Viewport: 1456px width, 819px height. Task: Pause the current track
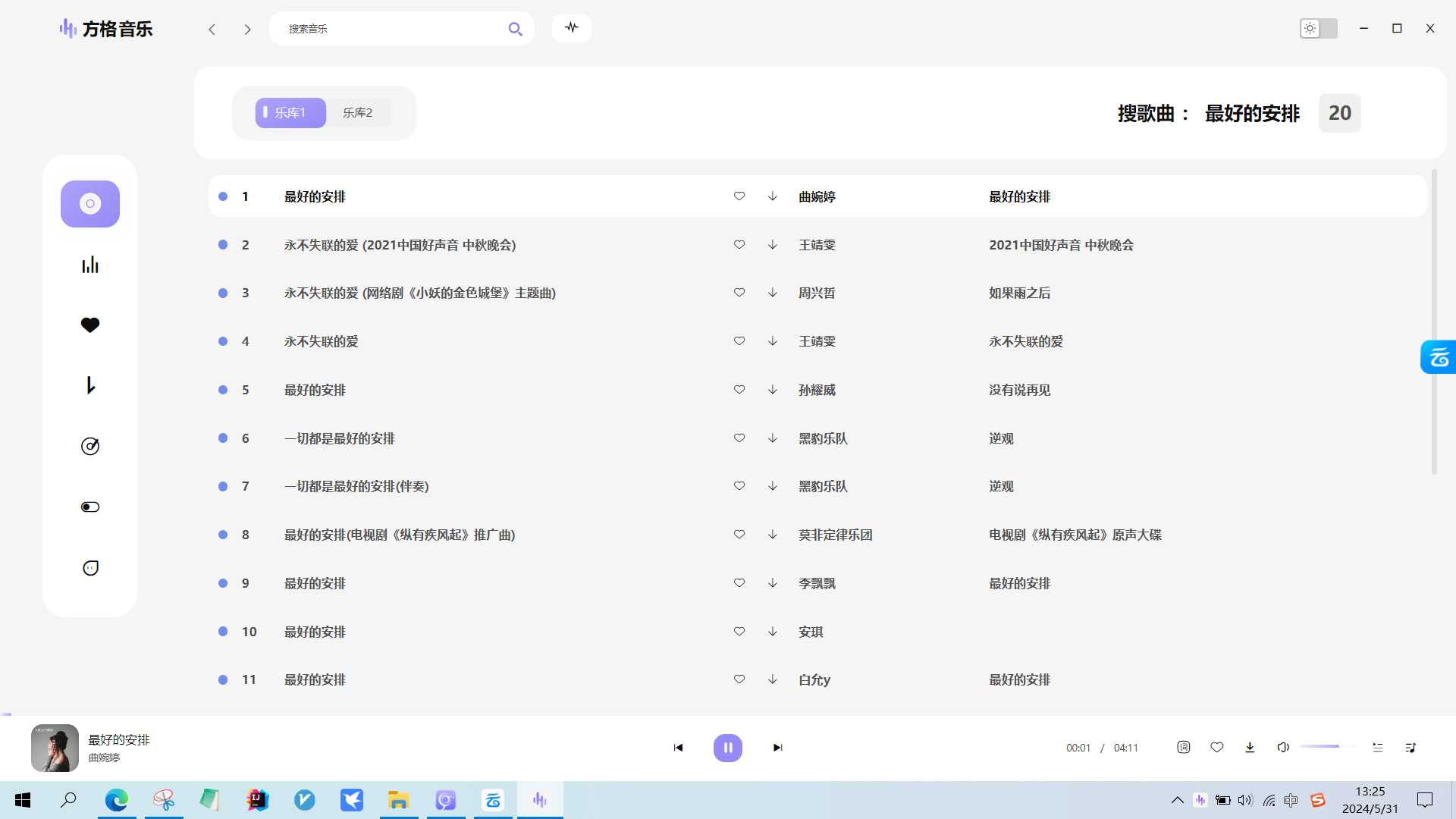click(x=727, y=748)
